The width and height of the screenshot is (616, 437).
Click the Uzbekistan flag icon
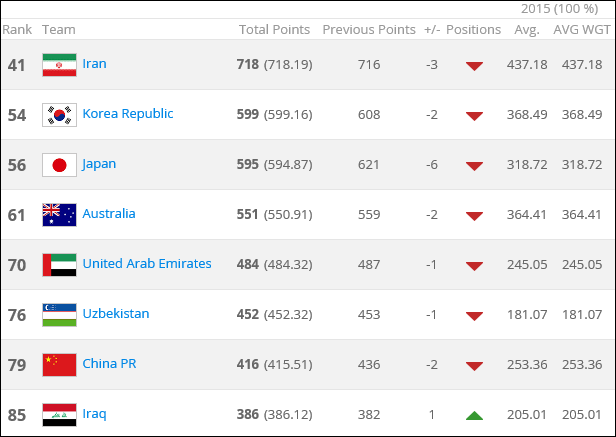[59, 315]
